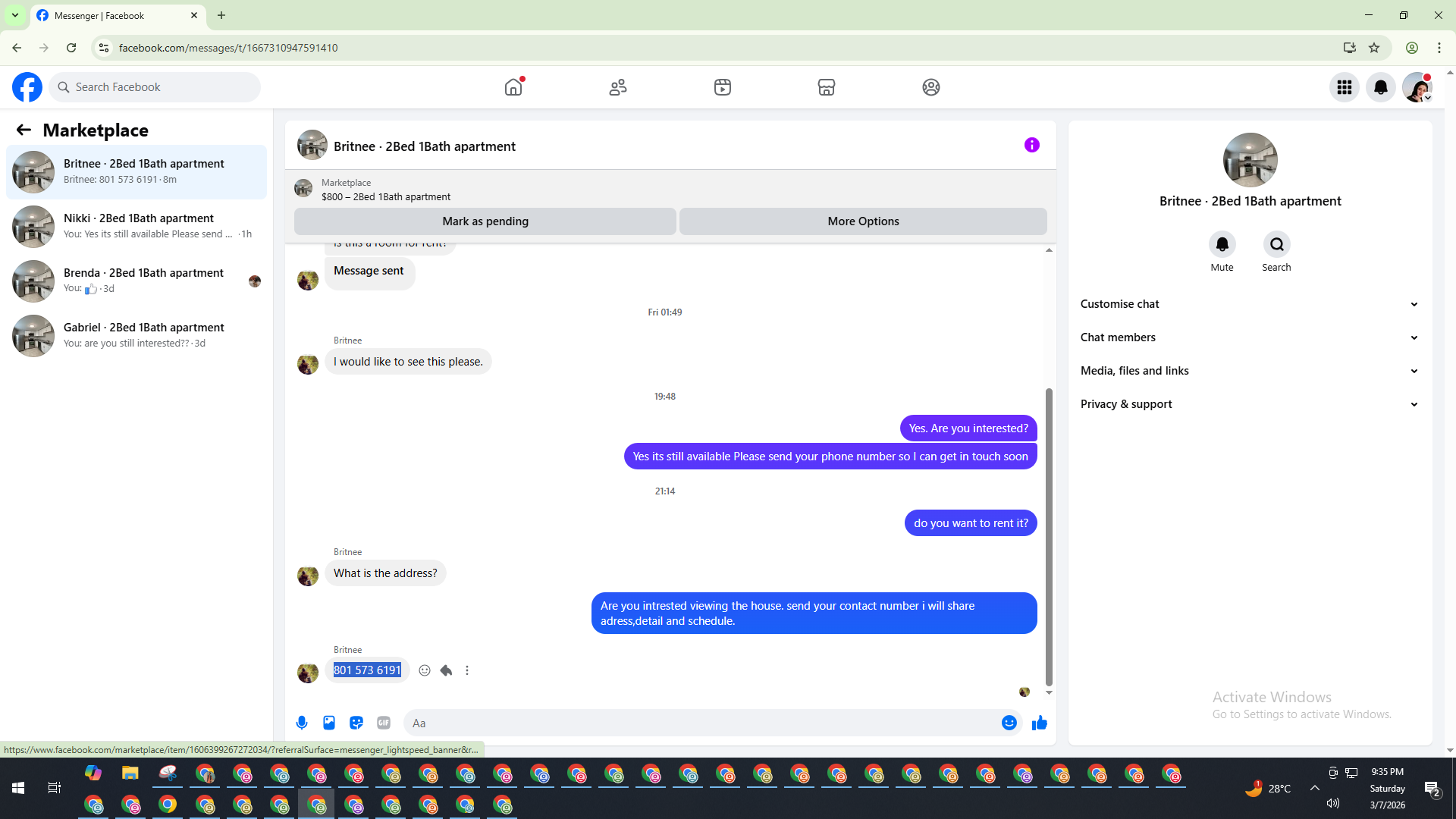Open the Windows notification center

click(1432, 789)
